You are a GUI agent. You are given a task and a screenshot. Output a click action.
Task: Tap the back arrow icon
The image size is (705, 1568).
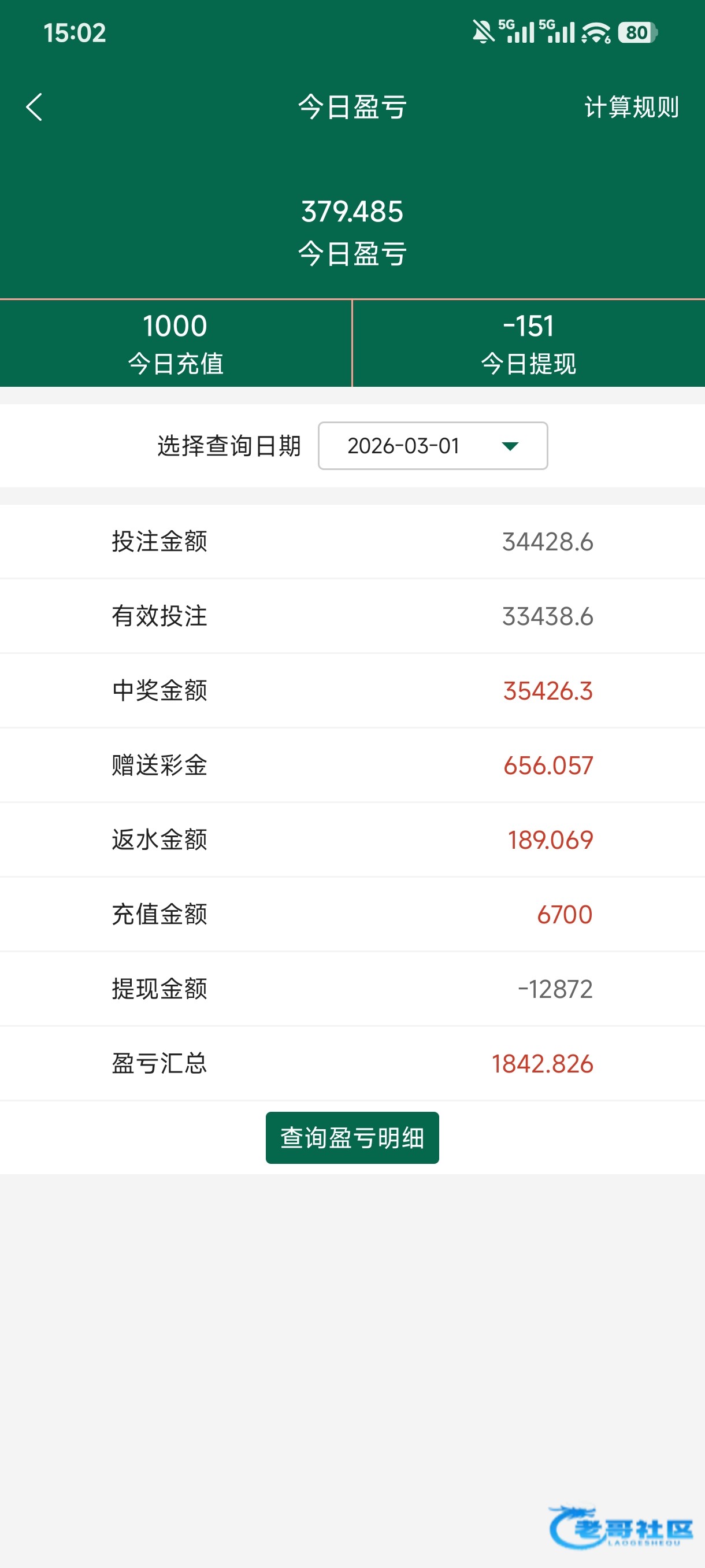[x=35, y=107]
